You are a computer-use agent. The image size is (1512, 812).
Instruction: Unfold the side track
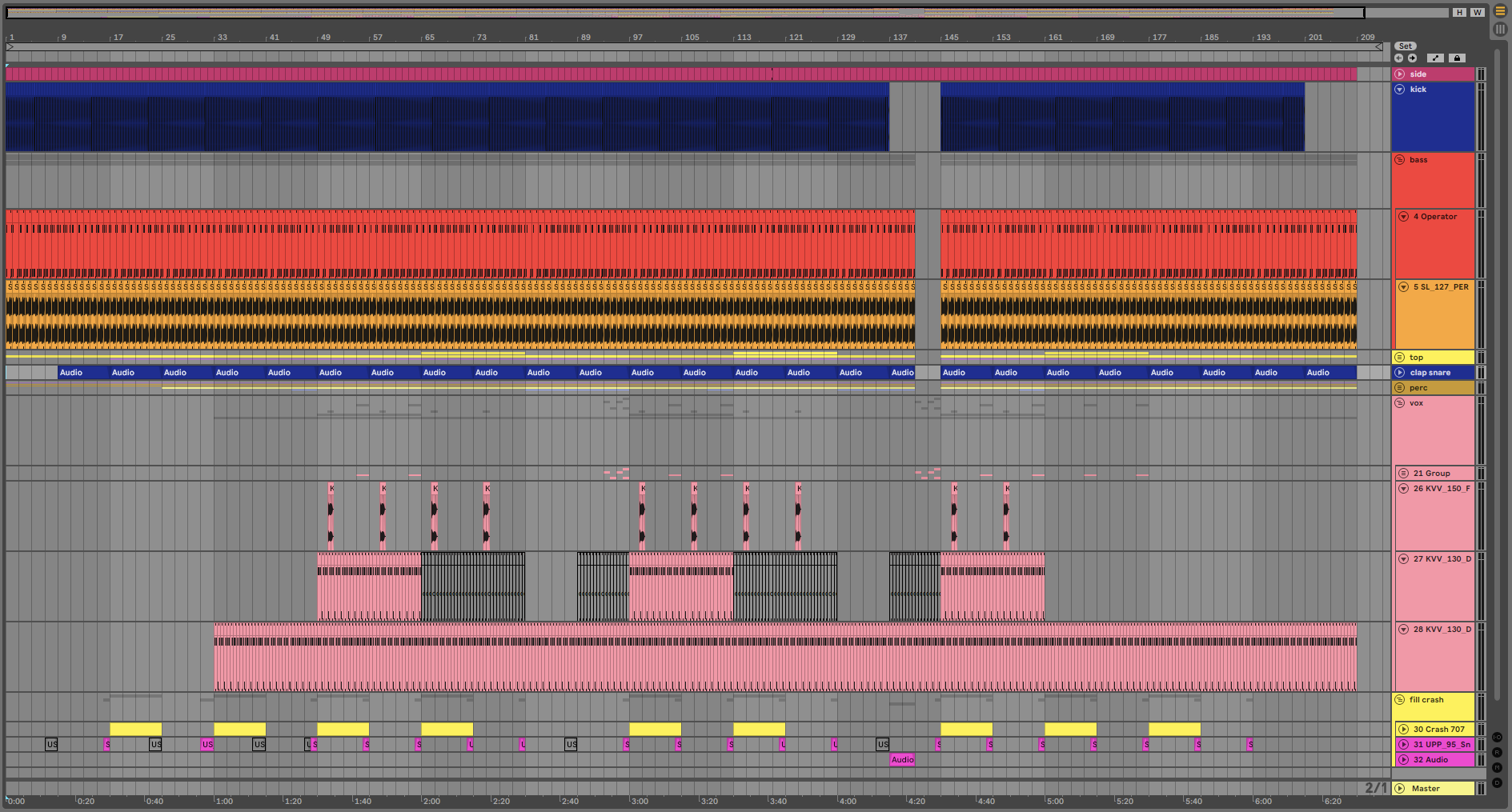pos(1400,74)
